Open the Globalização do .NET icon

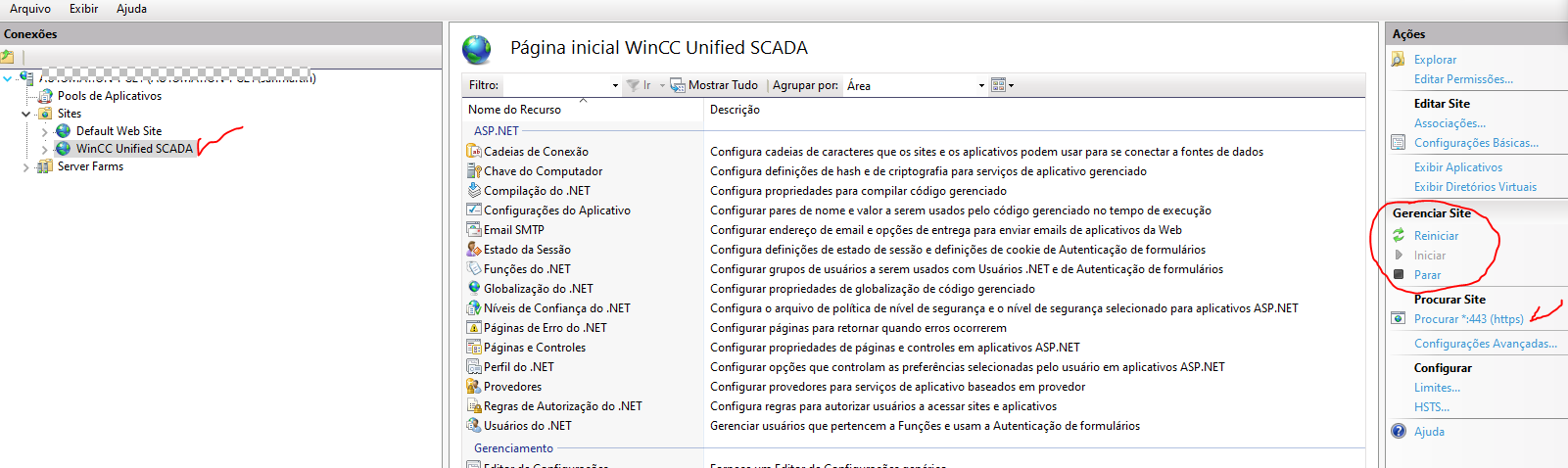click(474, 289)
